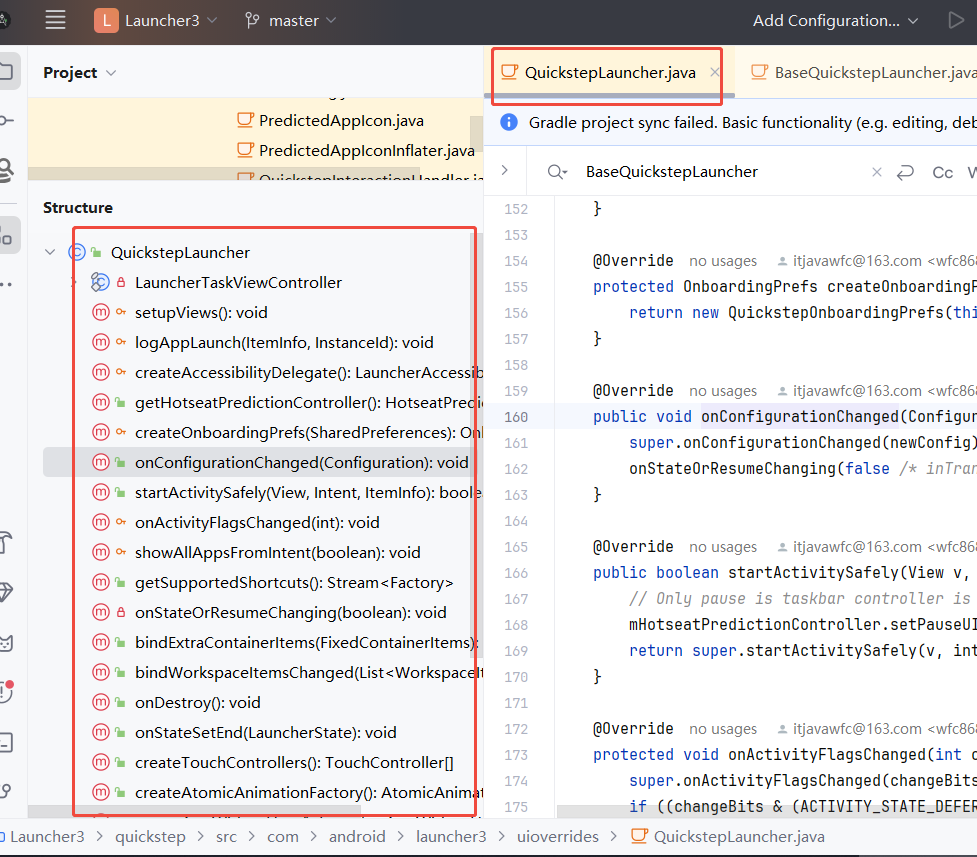This screenshot has width=977, height=857.
Task: Select onActivityFlagsChanged(int) method
Action: (257, 522)
